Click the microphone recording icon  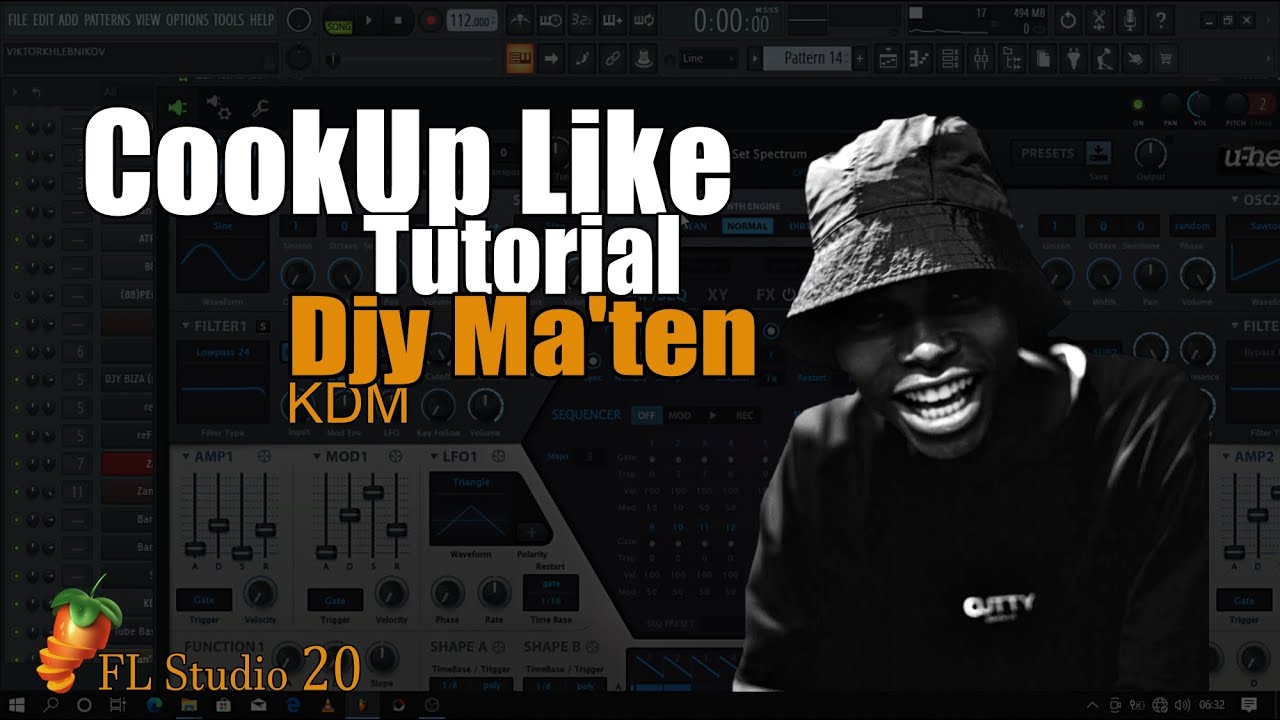(1130, 20)
